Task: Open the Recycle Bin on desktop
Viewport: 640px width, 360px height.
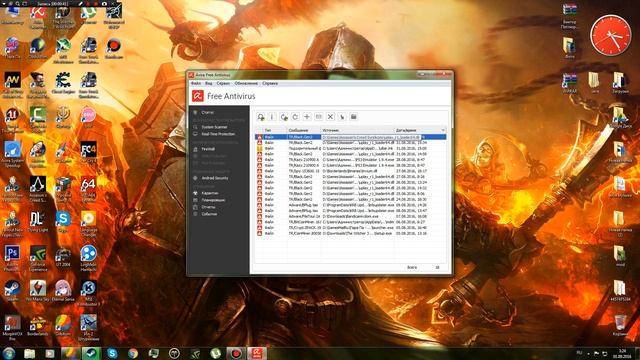Action: click(620, 325)
